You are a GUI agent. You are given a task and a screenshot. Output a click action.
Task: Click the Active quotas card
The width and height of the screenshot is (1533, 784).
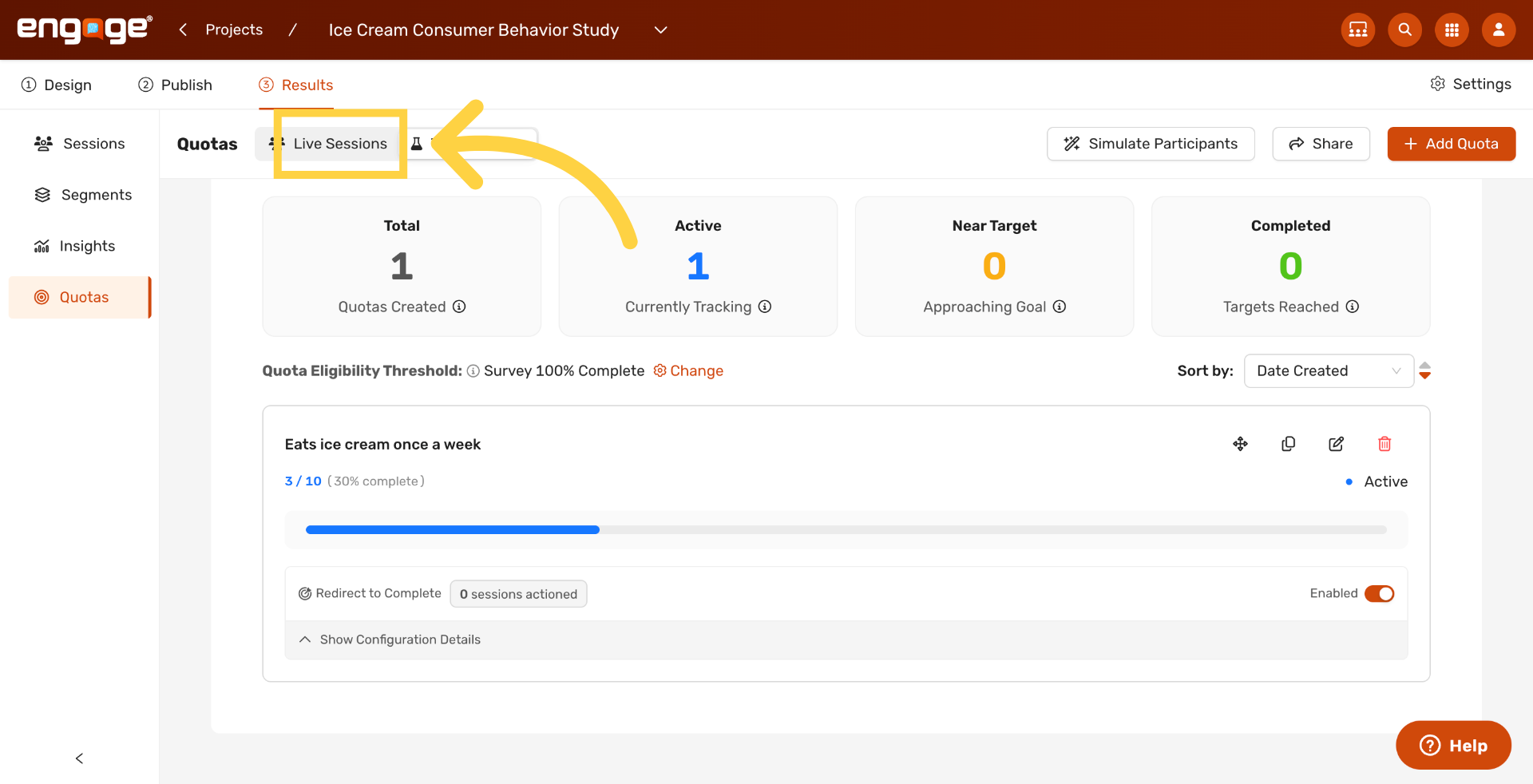pos(698,267)
